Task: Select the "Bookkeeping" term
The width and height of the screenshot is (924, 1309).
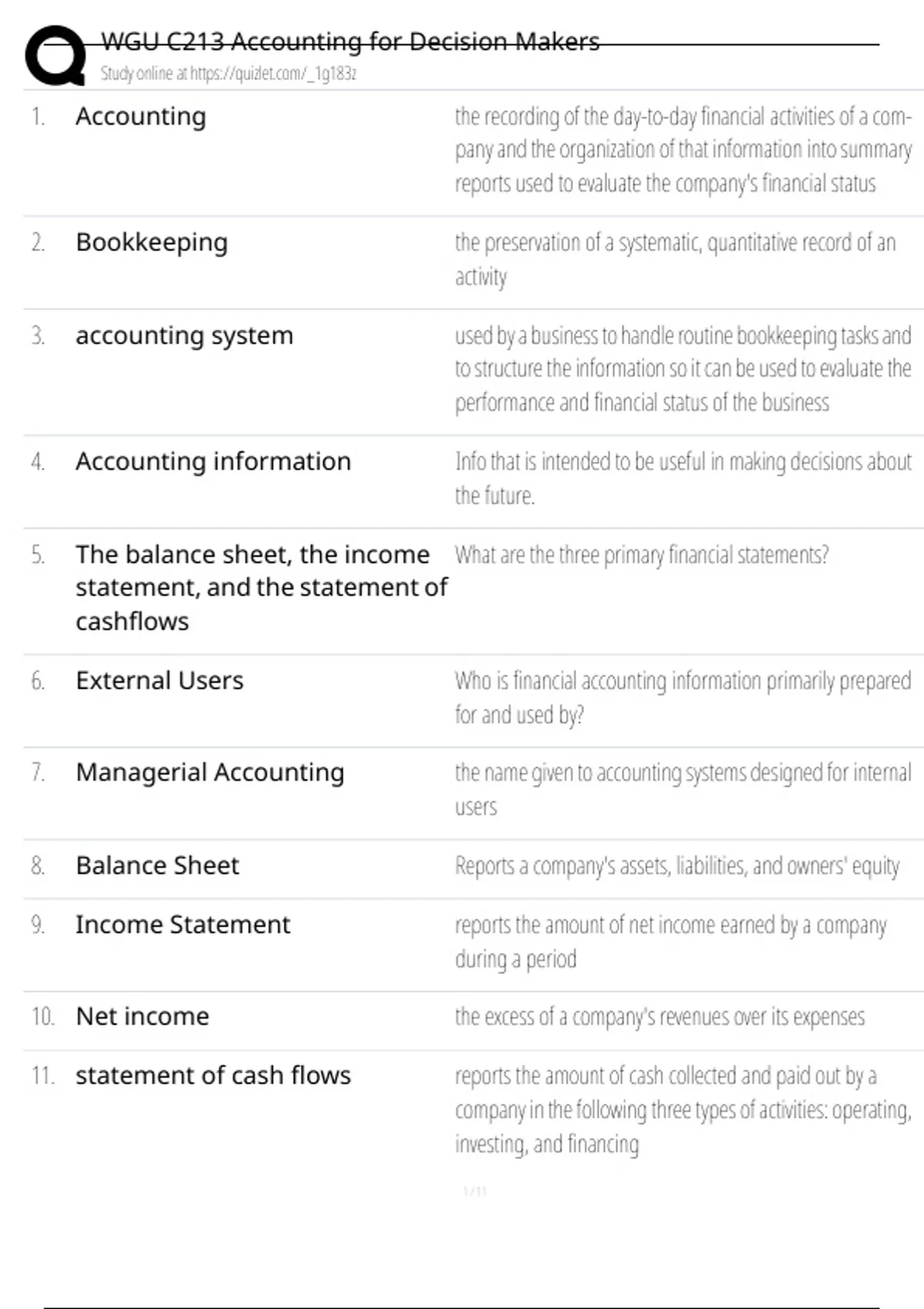Action: (152, 243)
